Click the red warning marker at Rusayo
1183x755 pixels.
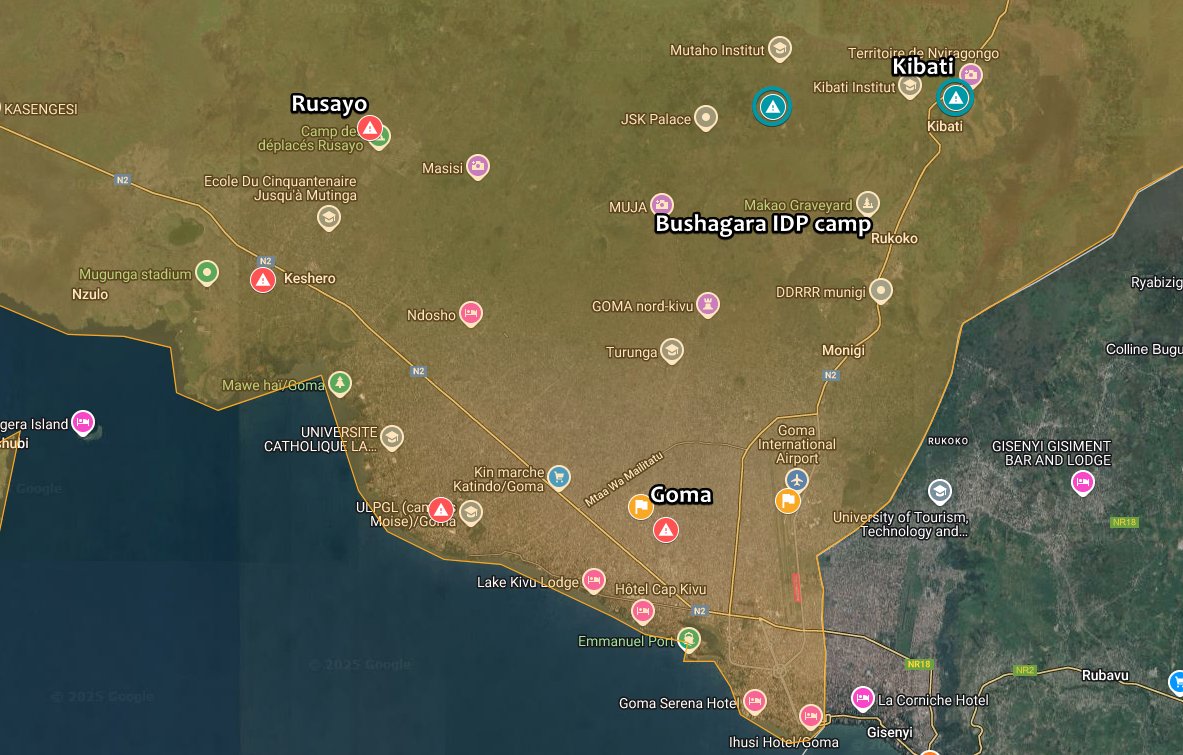370,128
